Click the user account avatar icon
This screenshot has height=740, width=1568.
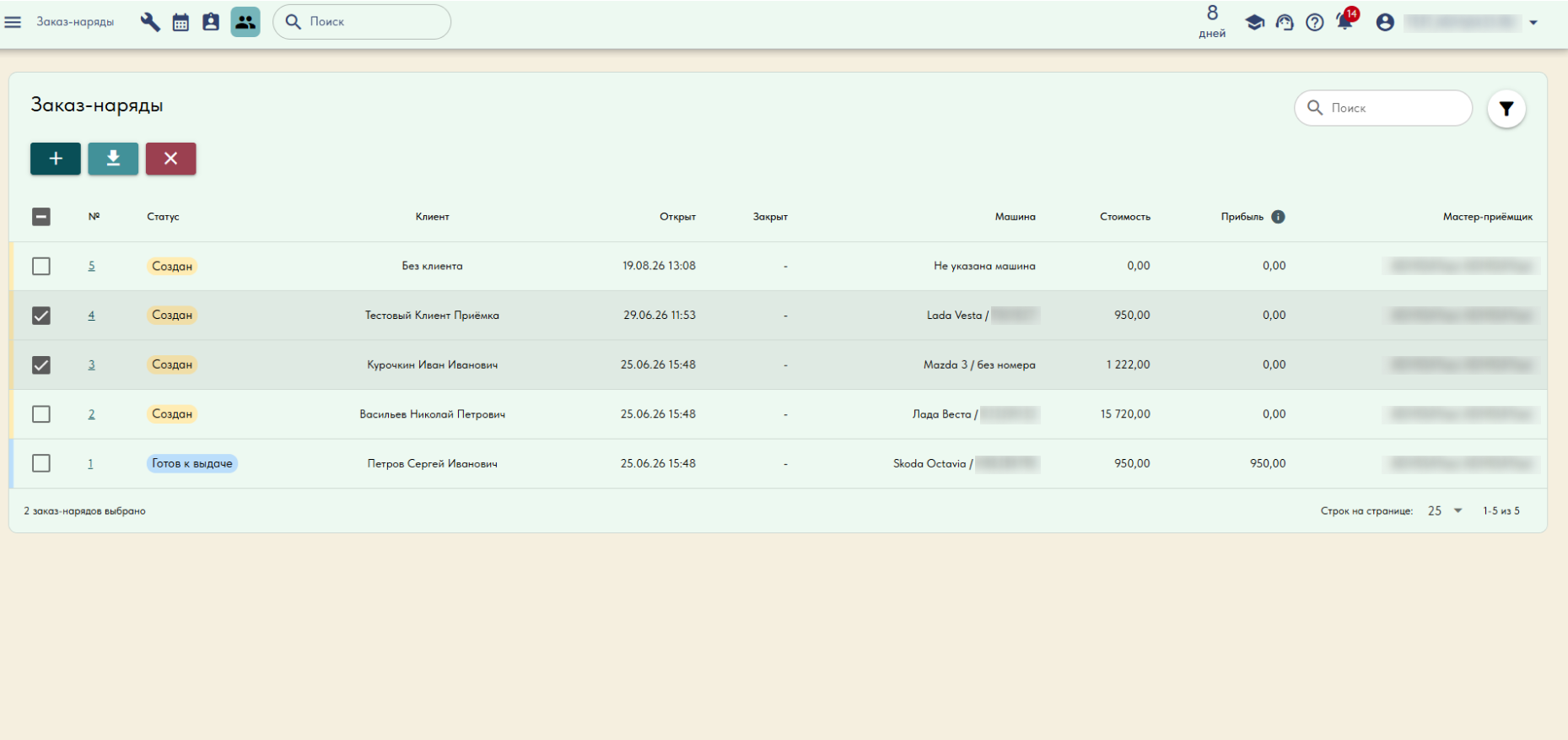click(1385, 22)
